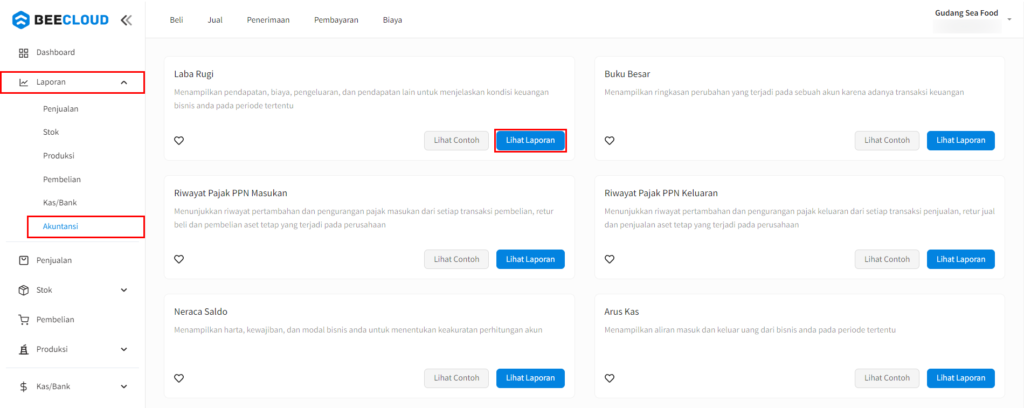
Task: Click the Produksi factory icon
Action: point(24,350)
